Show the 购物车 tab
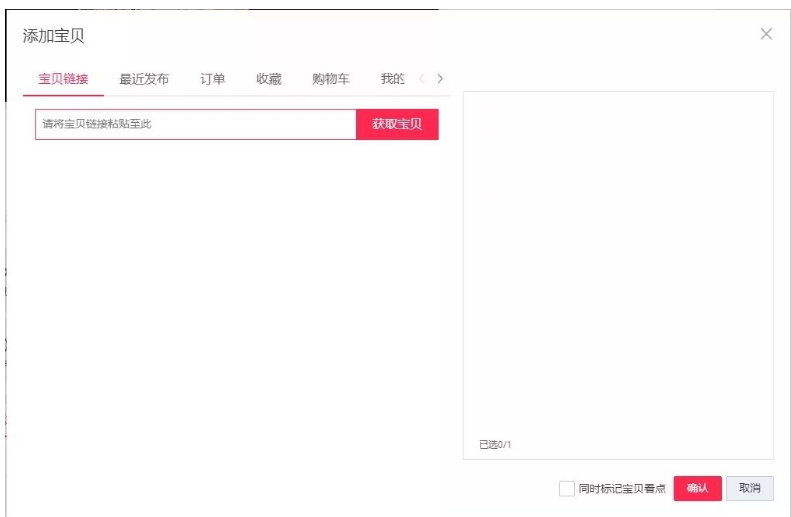This screenshot has height=517, width=791. pos(330,79)
